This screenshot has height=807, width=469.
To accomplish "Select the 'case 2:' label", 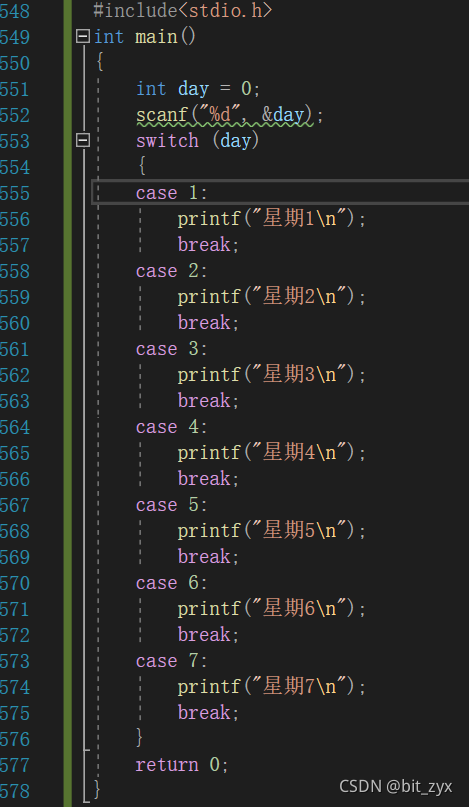I will (171, 271).
